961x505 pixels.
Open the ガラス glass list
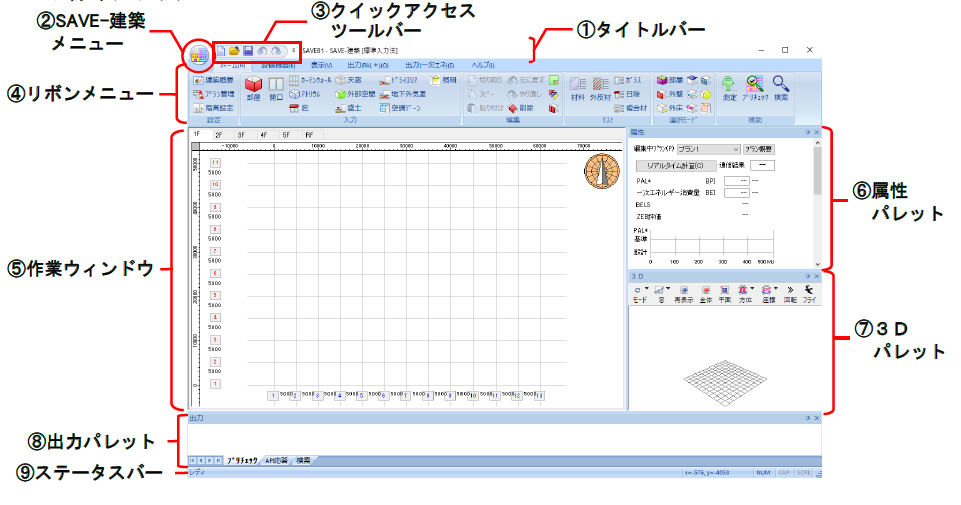click(x=628, y=80)
